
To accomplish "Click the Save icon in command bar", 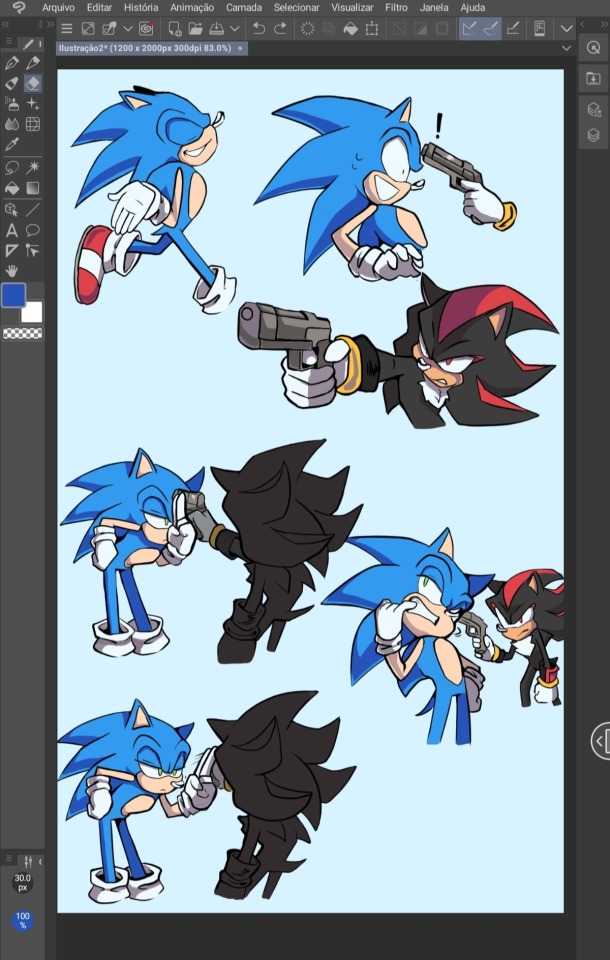I will point(217,28).
